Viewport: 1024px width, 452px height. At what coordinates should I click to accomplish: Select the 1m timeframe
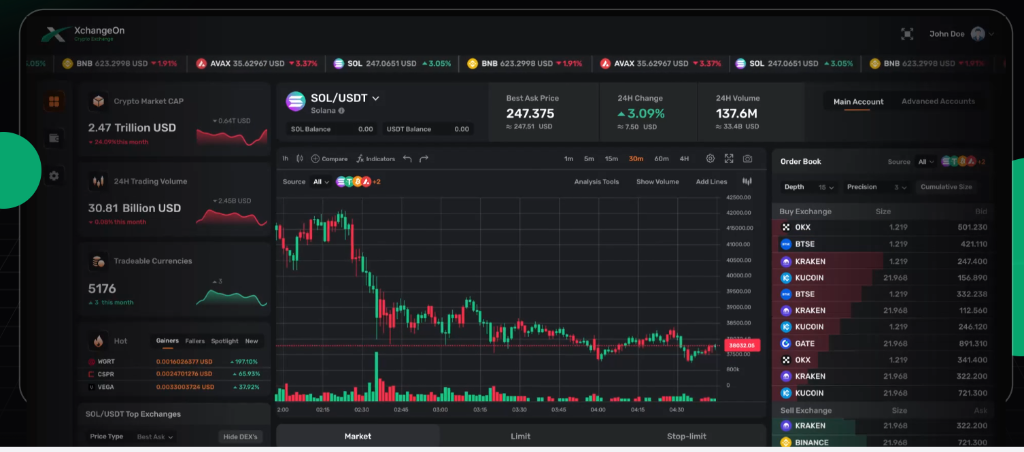pos(569,159)
